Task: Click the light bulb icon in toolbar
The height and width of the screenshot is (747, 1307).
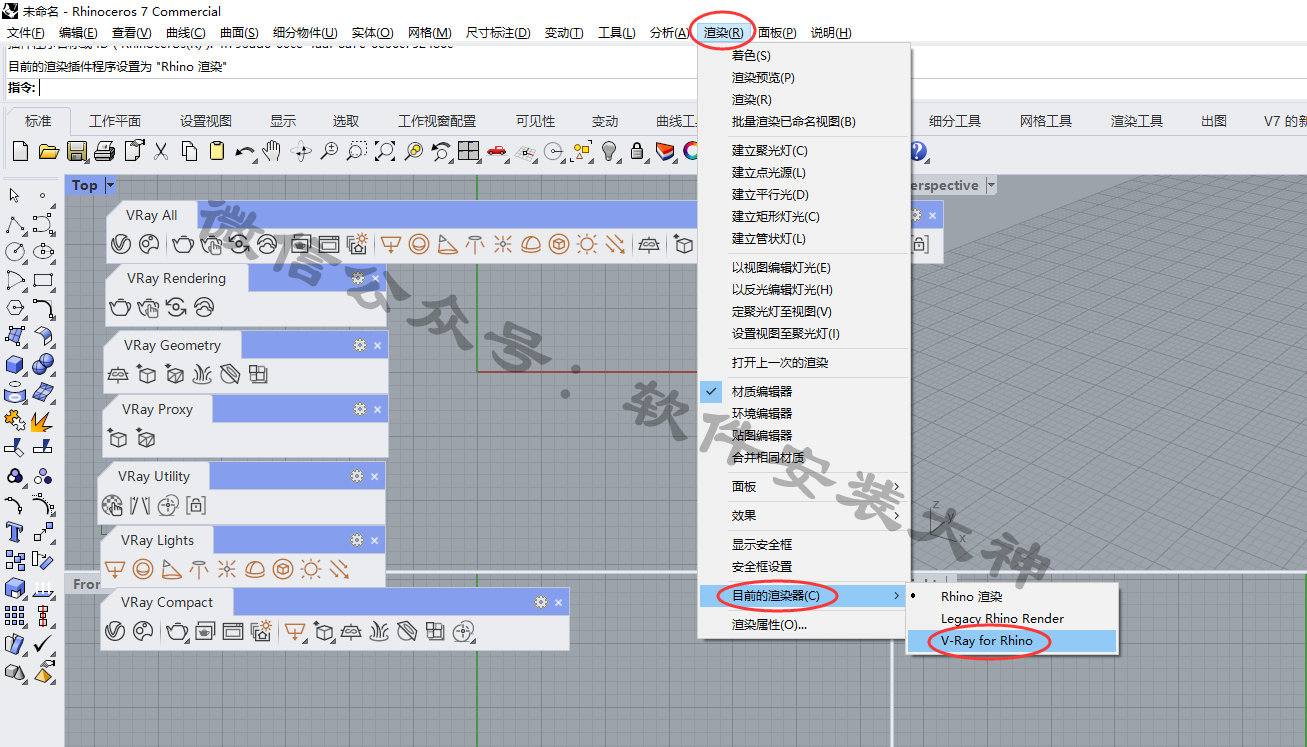Action: [x=608, y=152]
